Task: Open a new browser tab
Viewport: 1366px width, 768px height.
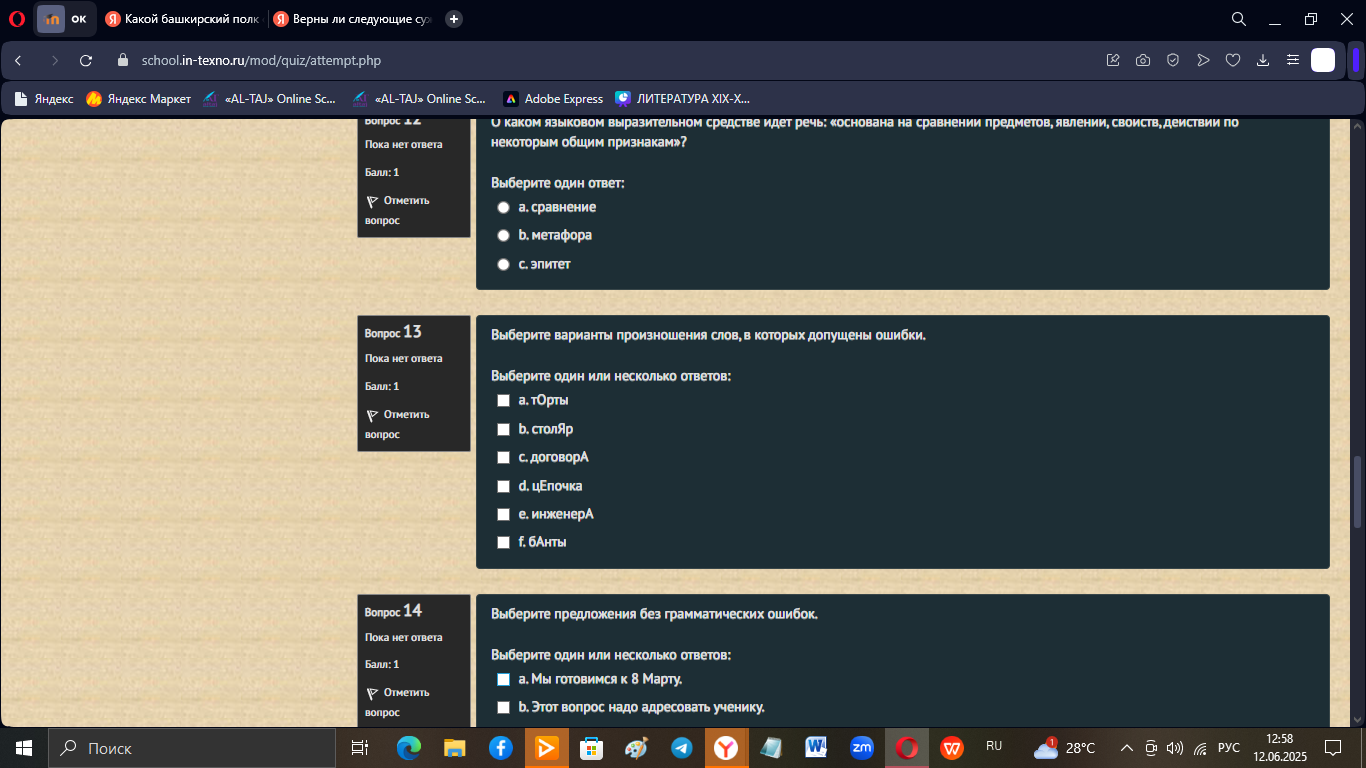Action: click(x=454, y=19)
